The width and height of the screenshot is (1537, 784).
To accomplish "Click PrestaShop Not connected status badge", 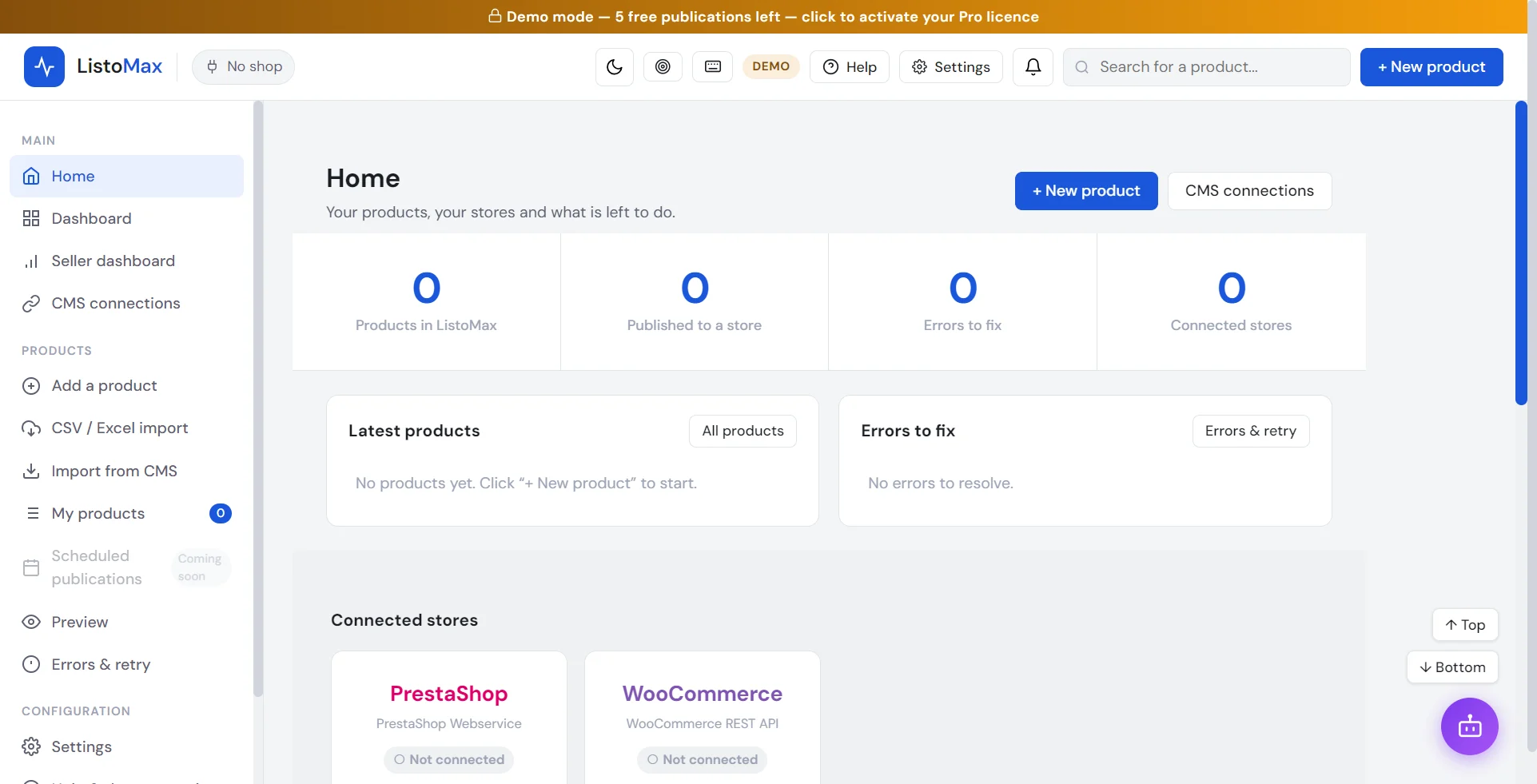I will pos(449,759).
